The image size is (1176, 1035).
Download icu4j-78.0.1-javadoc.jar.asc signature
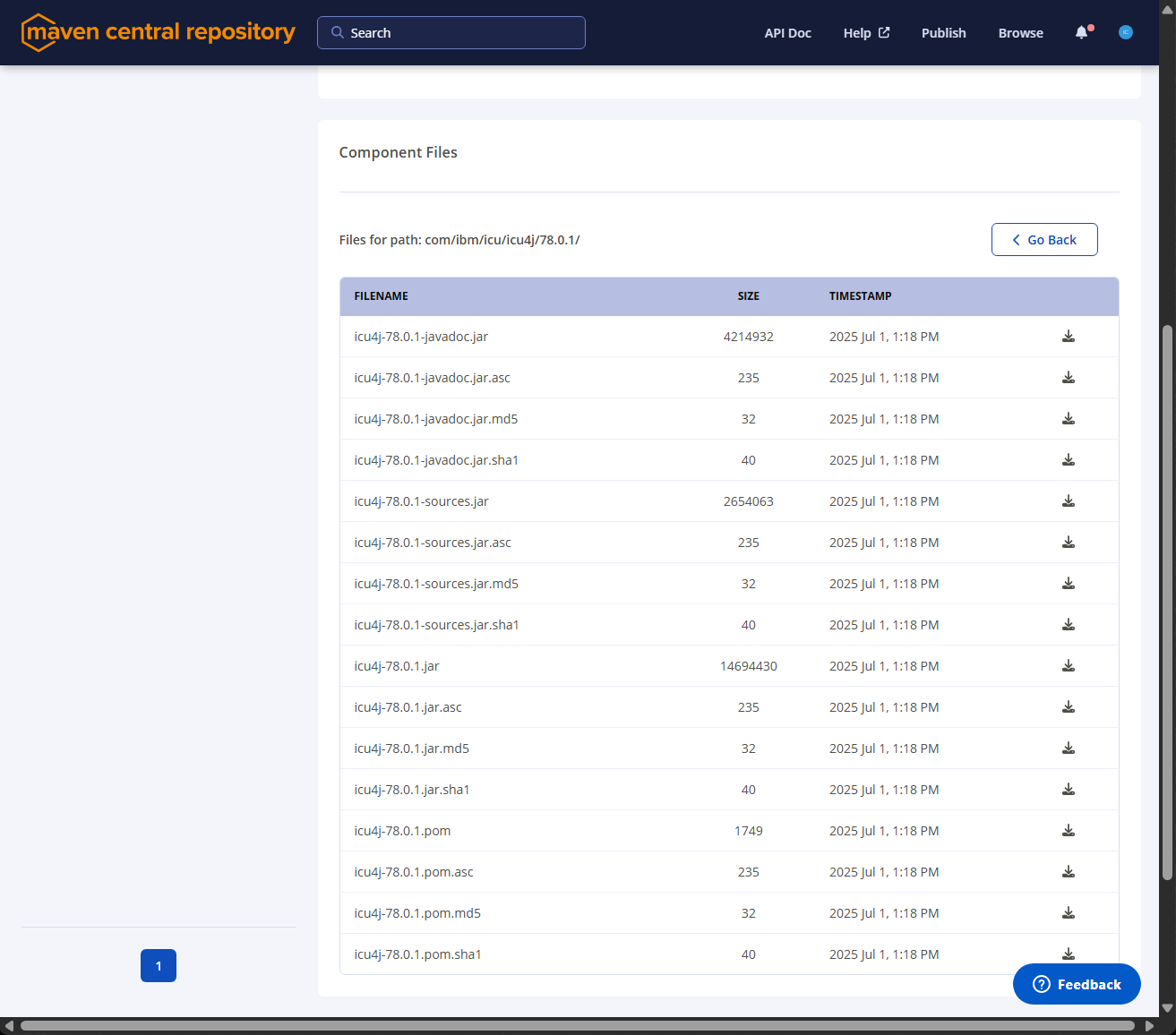tap(1068, 378)
